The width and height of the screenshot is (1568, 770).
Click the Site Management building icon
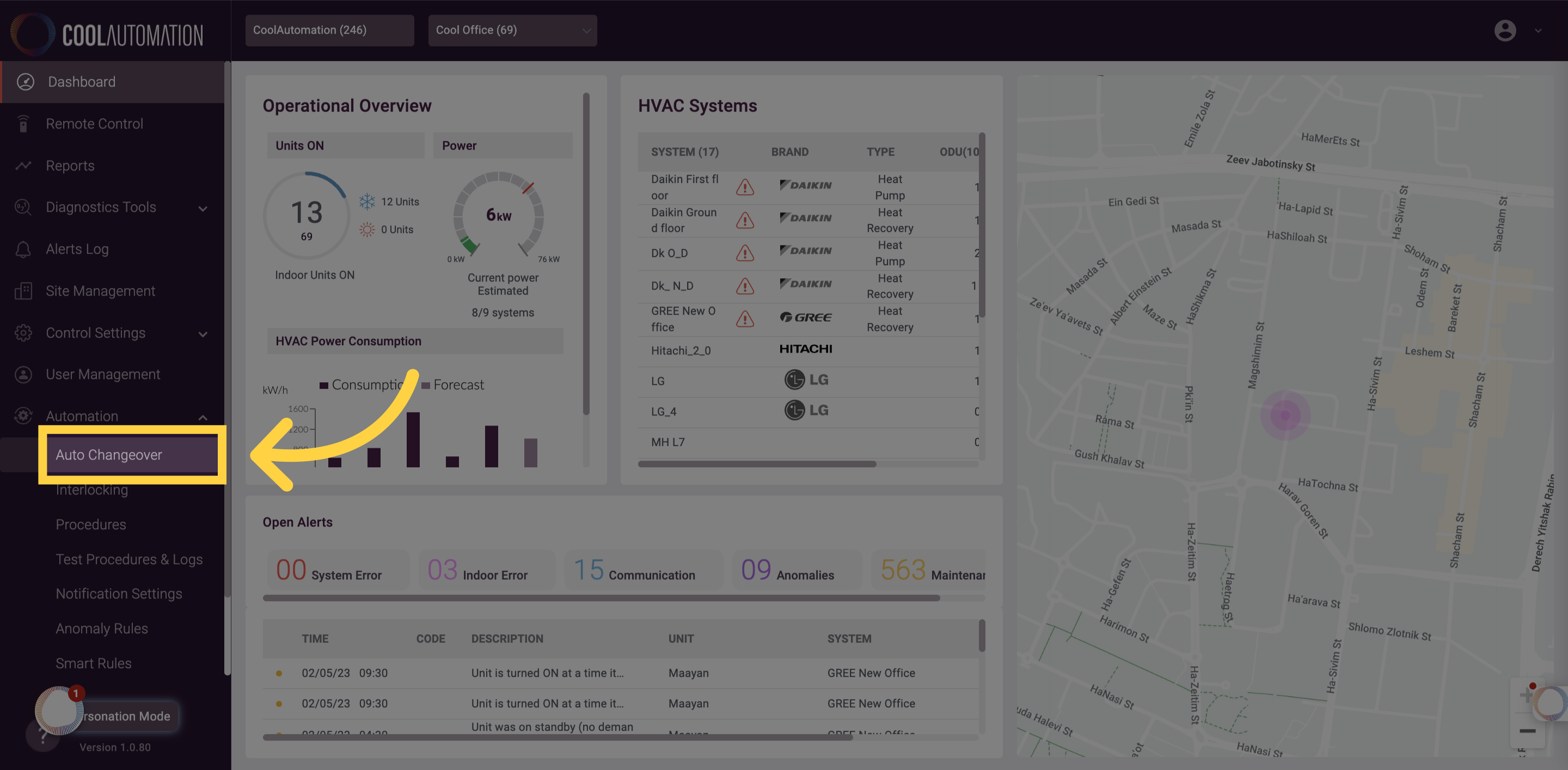[23, 291]
